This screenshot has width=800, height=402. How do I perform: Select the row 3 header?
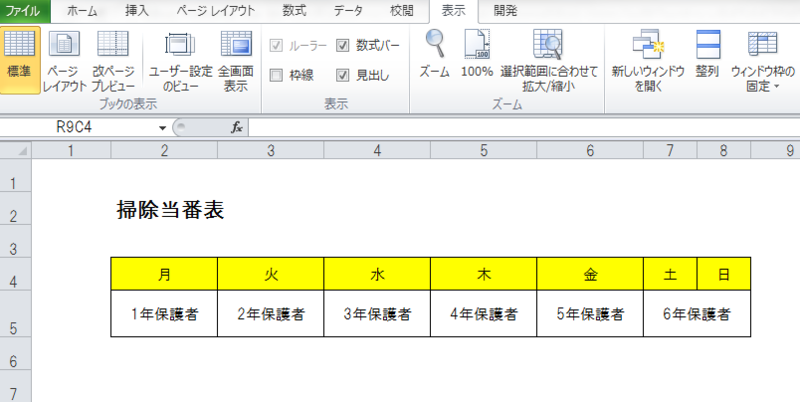point(15,241)
